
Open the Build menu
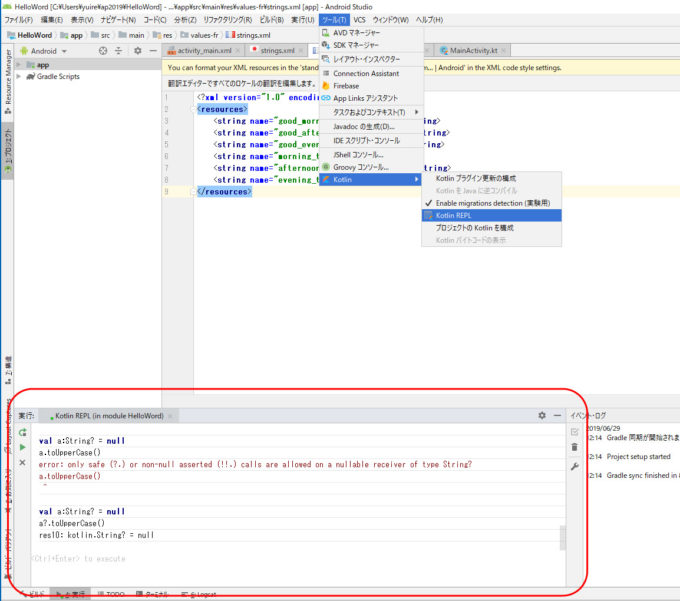point(271,20)
